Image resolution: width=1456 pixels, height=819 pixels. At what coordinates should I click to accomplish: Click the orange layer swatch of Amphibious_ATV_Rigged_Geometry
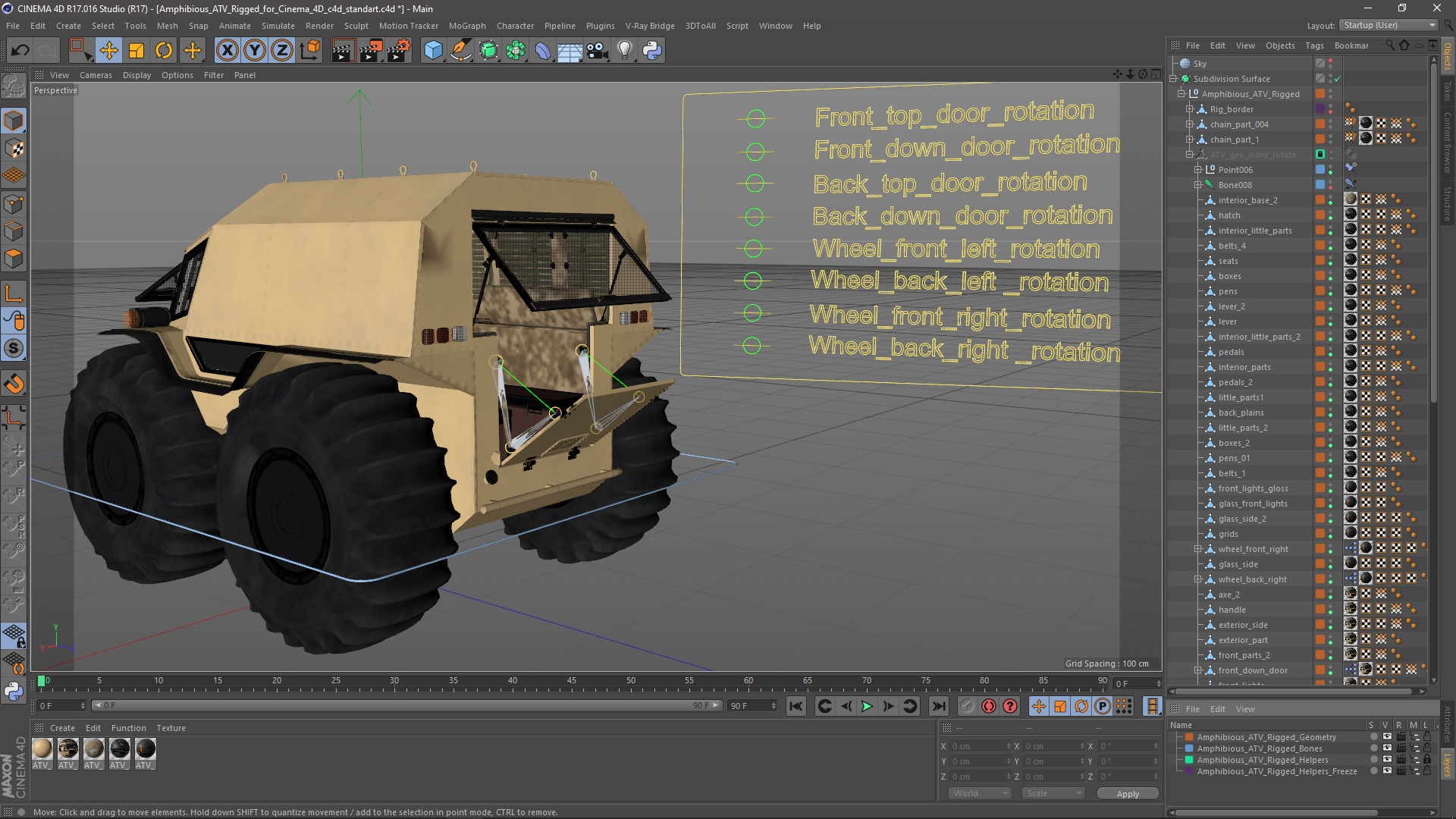1189,737
